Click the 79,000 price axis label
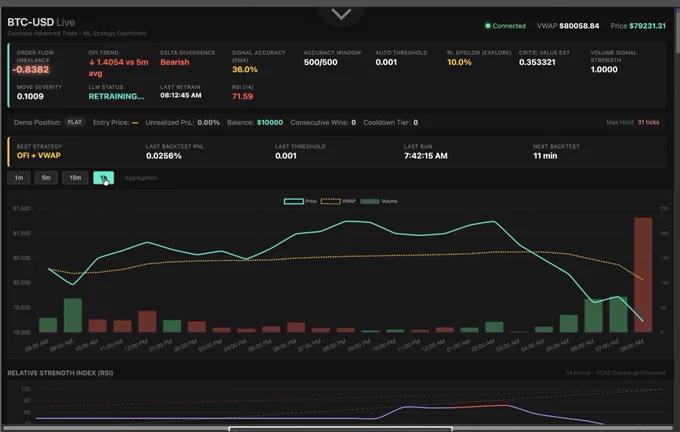 coord(22,332)
